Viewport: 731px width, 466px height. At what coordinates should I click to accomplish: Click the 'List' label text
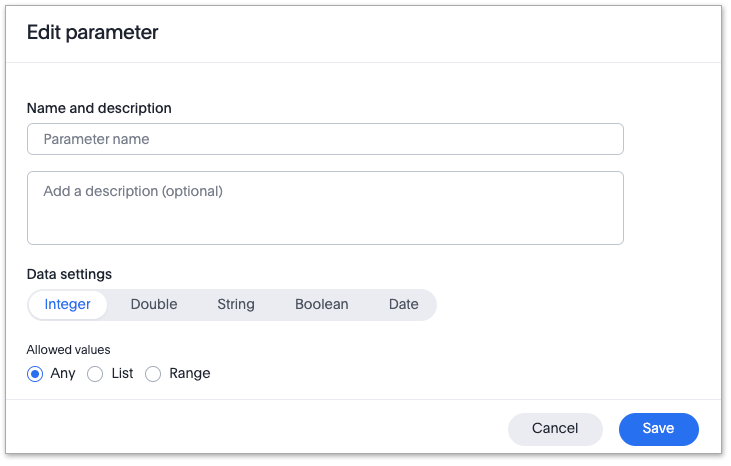point(122,373)
